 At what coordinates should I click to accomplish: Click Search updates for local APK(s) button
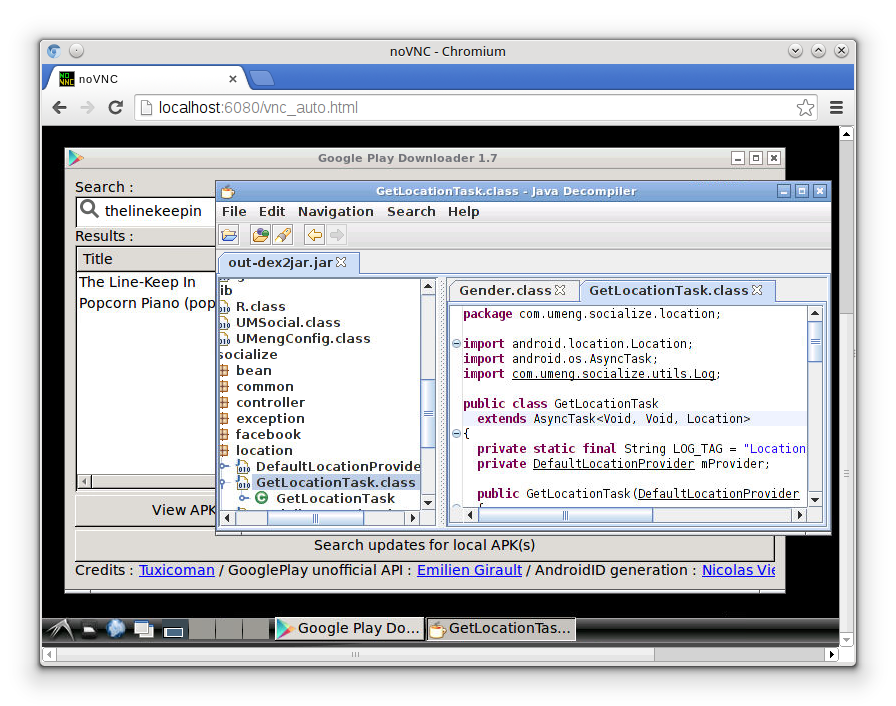pyautogui.click(x=425, y=545)
